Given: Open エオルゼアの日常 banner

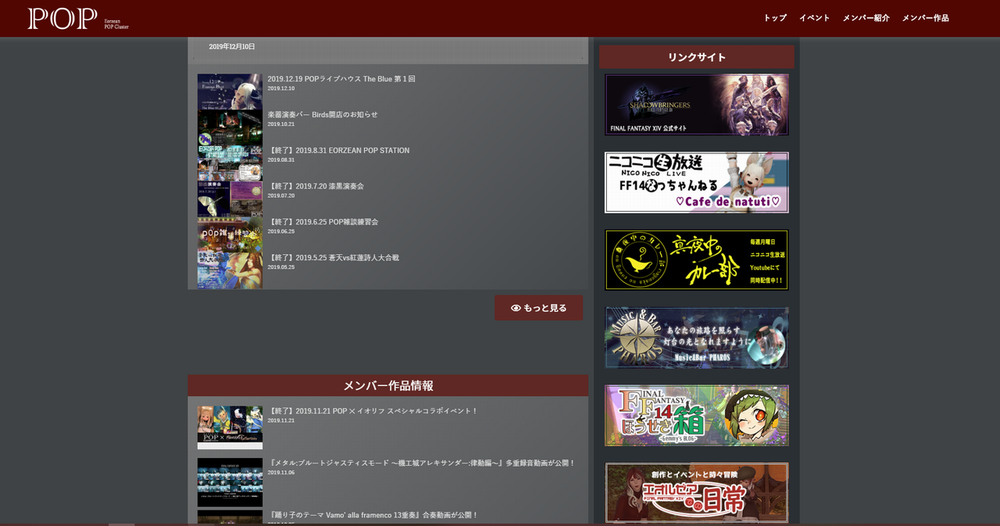Looking at the screenshot, I should [696, 493].
